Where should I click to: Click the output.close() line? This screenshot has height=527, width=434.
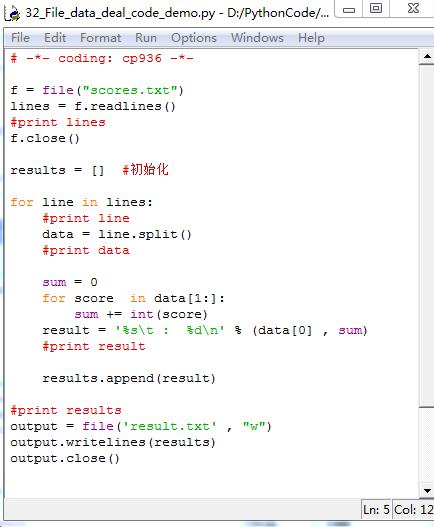(65, 458)
